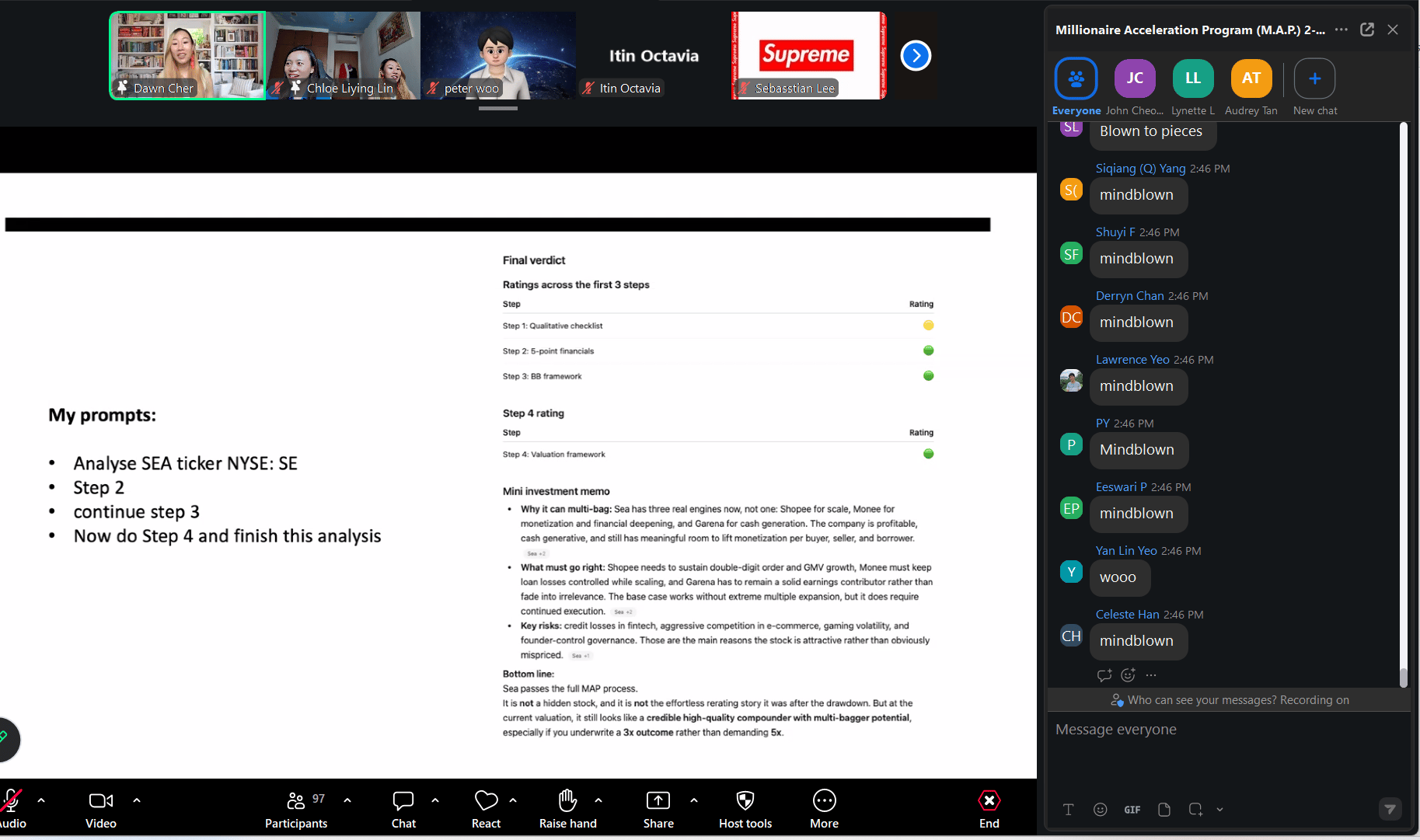This screenshot has height=840, width=1420.
Task: Switch to the Everyone chat tab
Action: click(x=1076, y=87)
